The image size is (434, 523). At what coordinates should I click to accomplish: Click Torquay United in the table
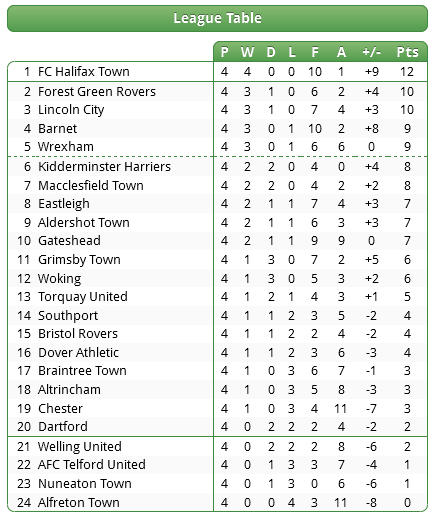pos(83,297)
